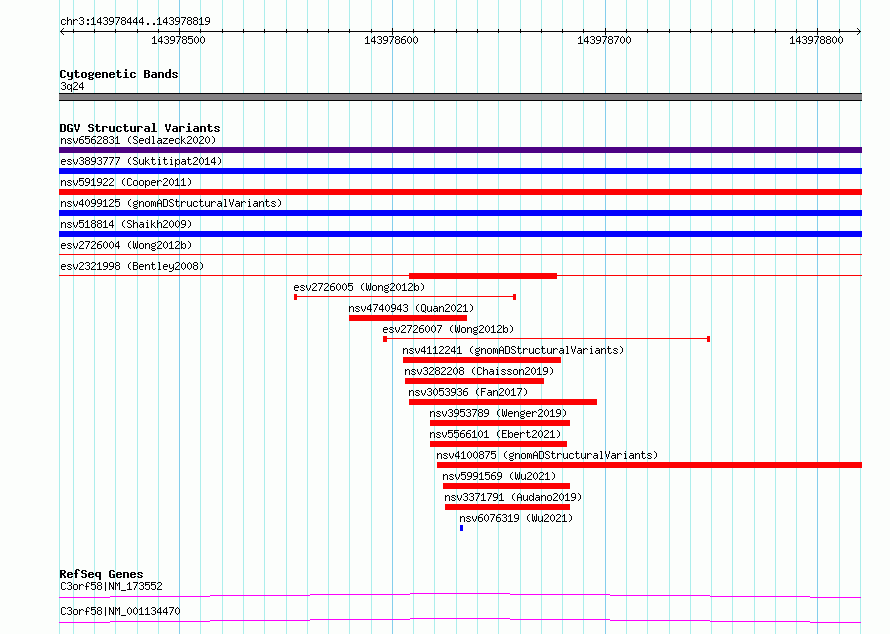Click the blue nsv4099125 variant bar
Screen dimensions: 890x634
pos(460,213)
